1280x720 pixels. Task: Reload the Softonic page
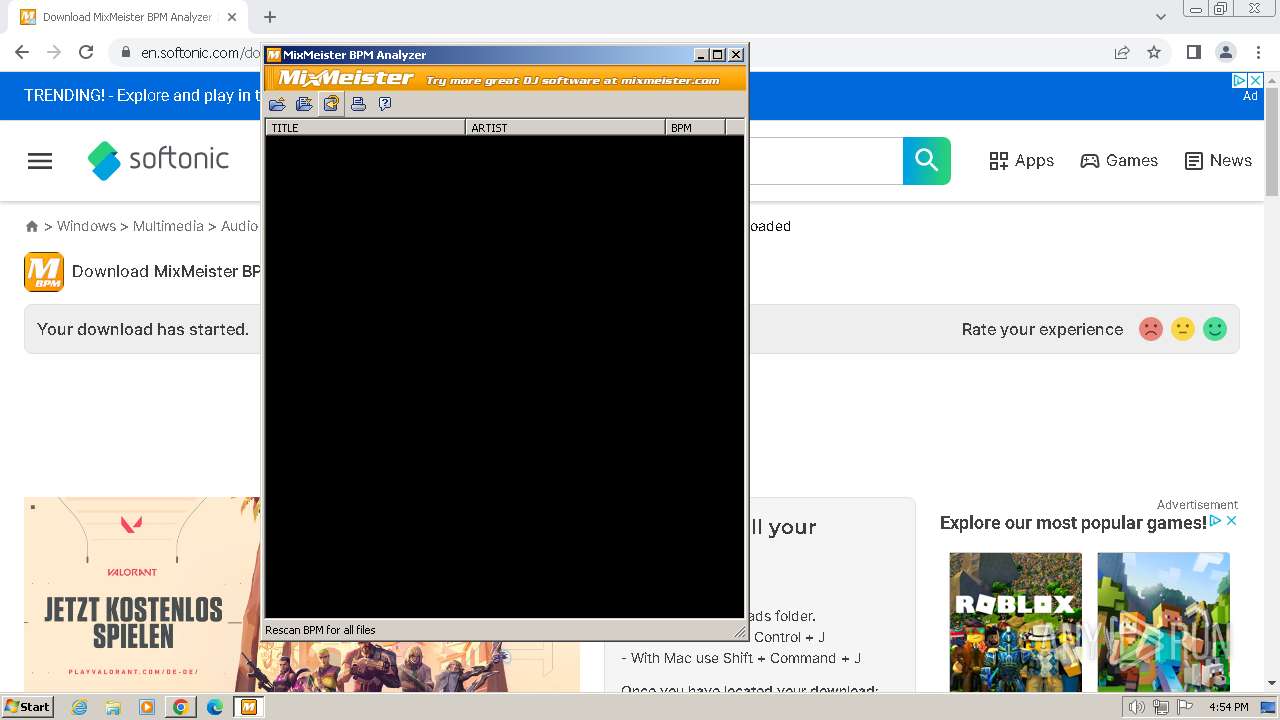(86, 52)
